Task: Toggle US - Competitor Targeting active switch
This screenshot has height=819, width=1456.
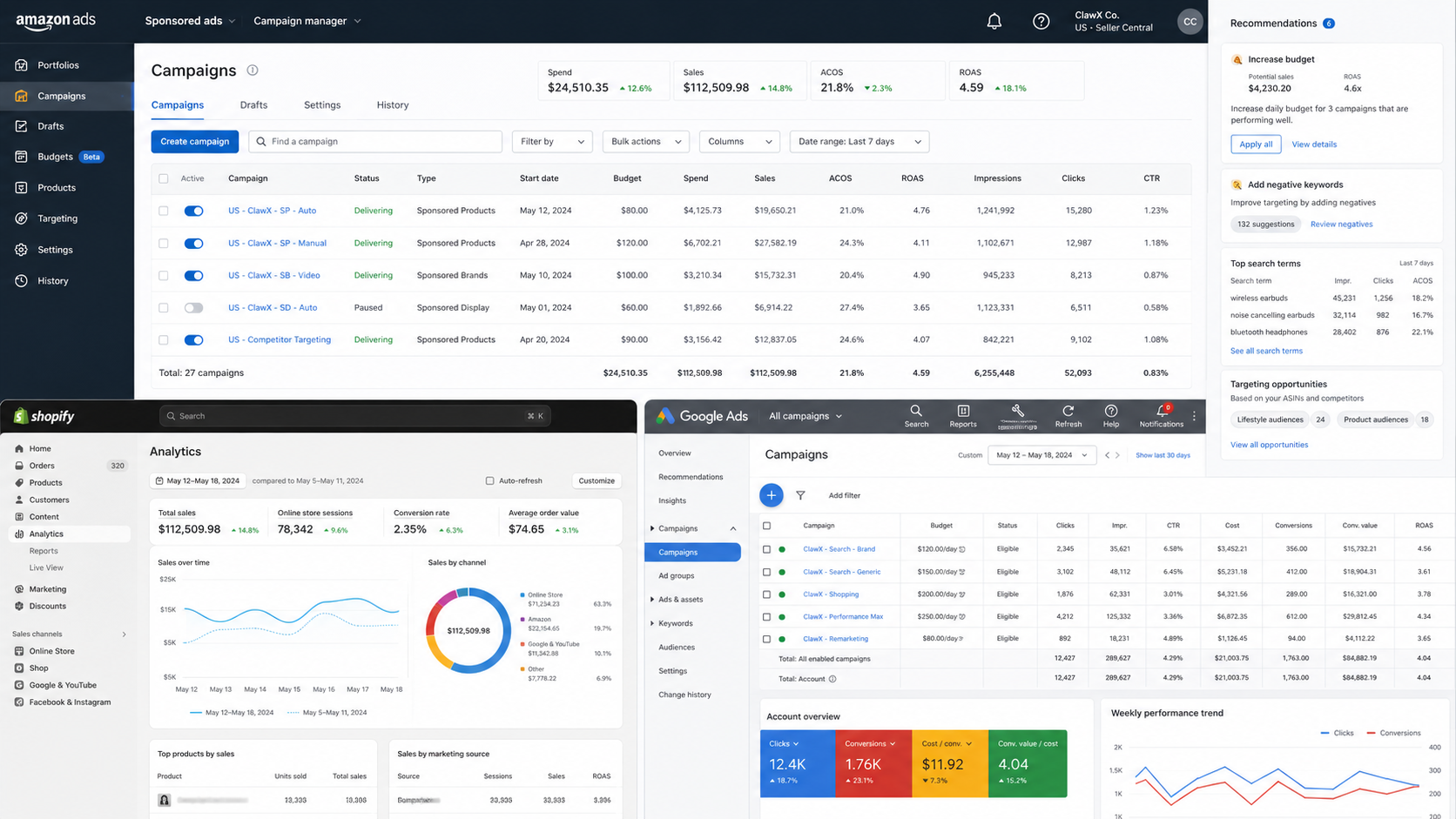Action: (x=193, y=339)
